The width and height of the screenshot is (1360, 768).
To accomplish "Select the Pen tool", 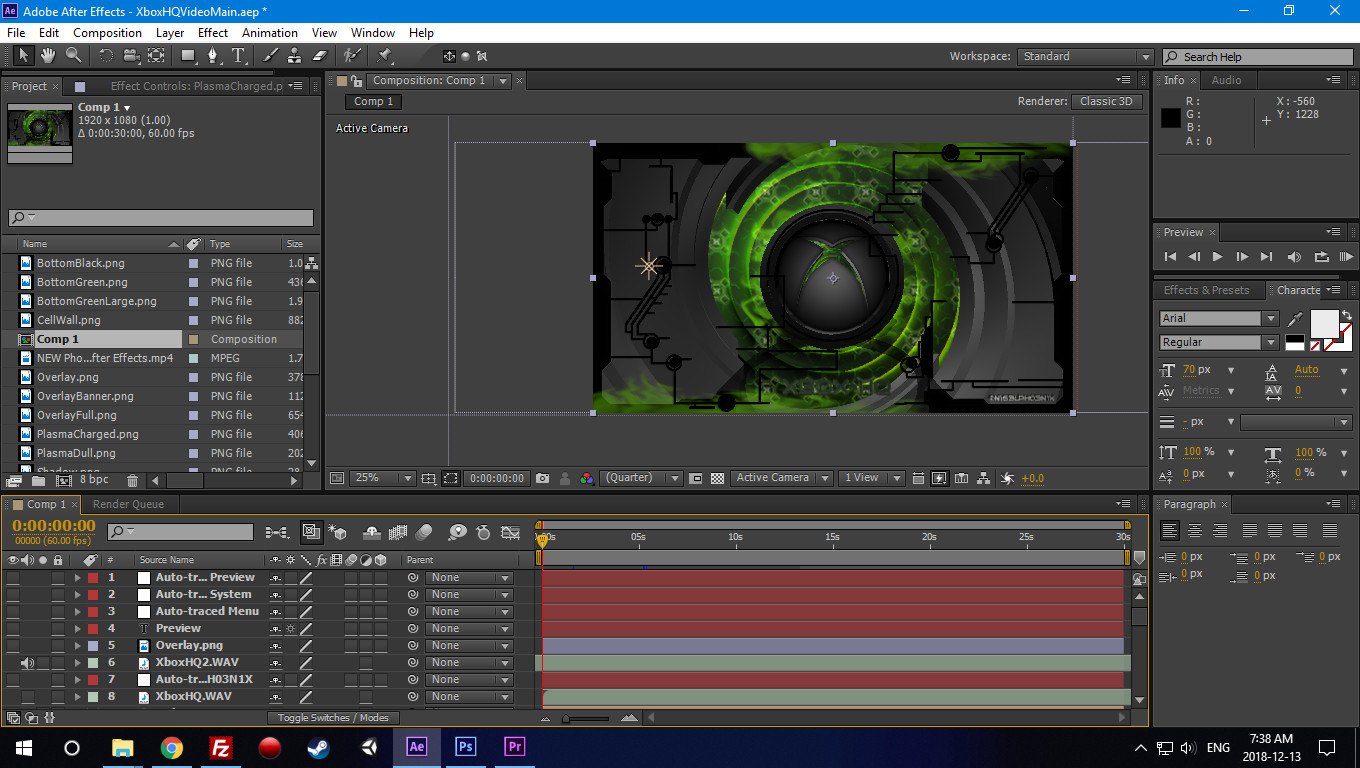I will point(213,56).
